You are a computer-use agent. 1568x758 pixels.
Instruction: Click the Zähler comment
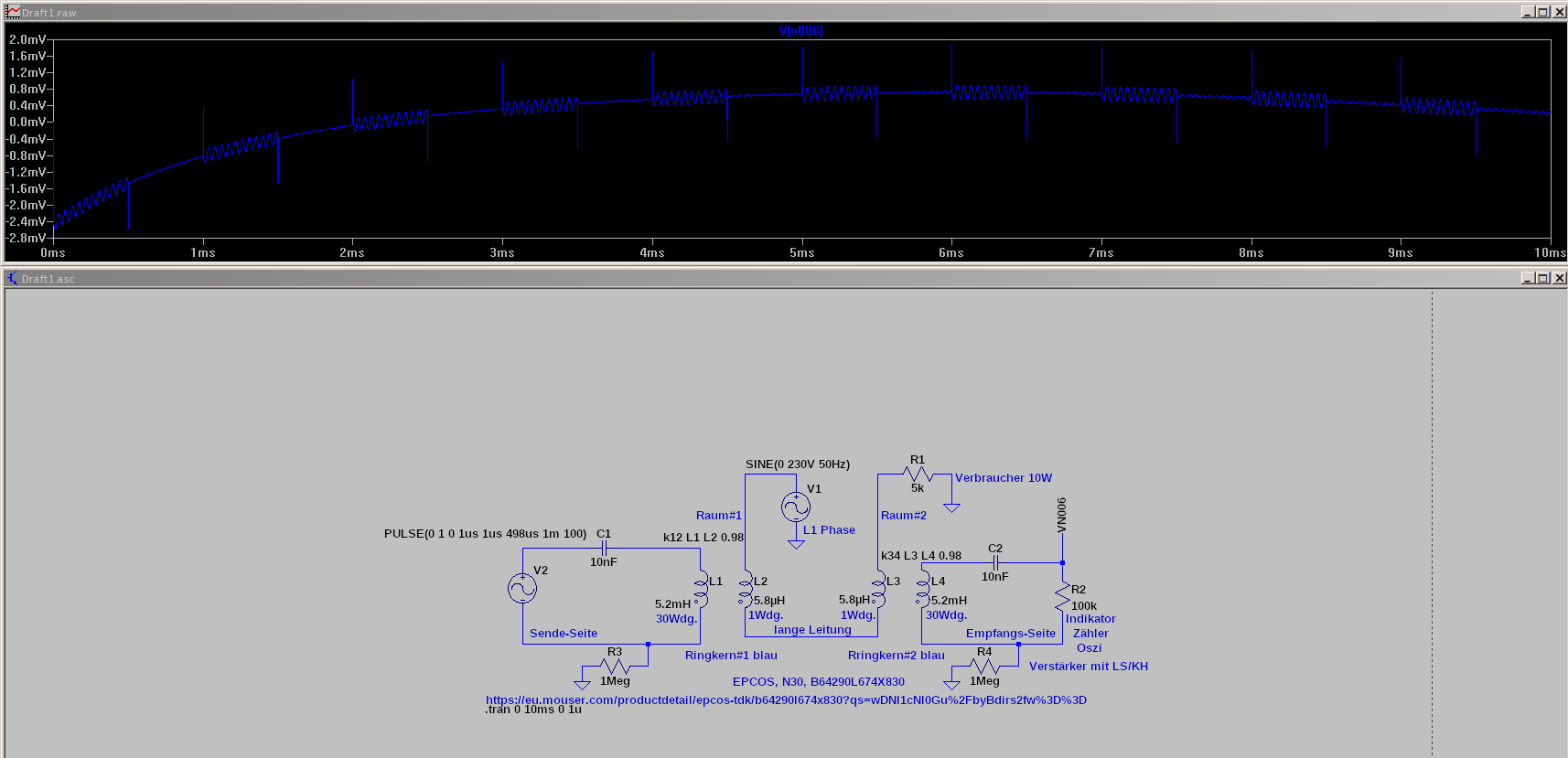pos(1090,633)
